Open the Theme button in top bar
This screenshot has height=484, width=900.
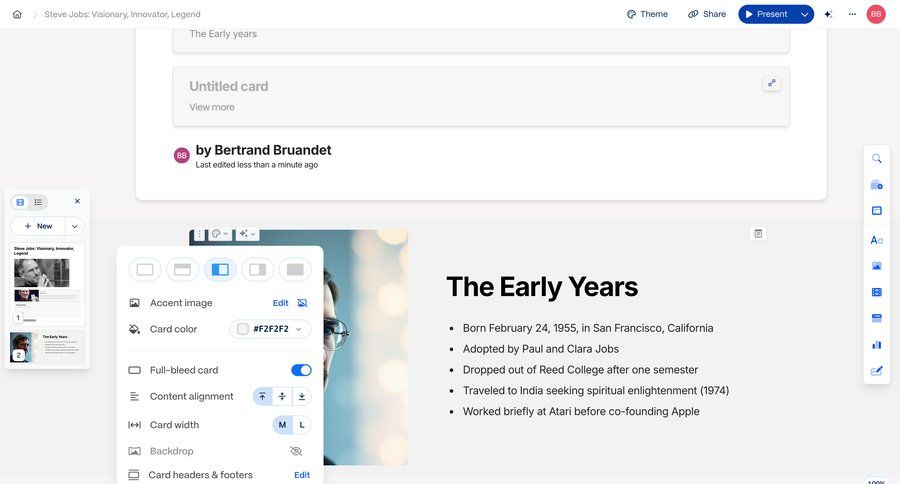[x=647, y=14]
